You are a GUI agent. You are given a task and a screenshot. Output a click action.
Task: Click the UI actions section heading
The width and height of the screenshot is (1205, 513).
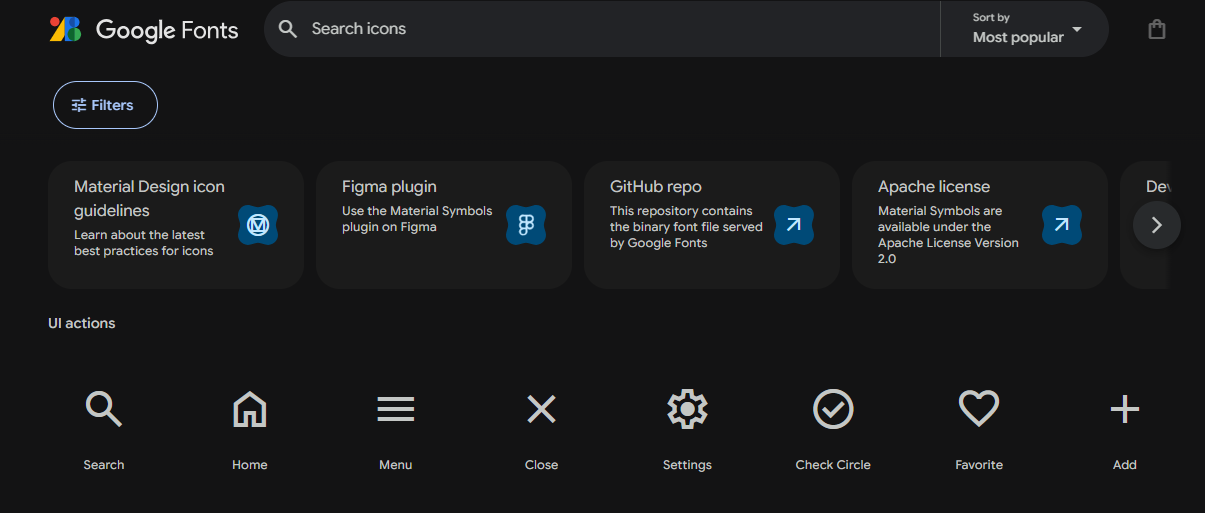coord(82,323)
